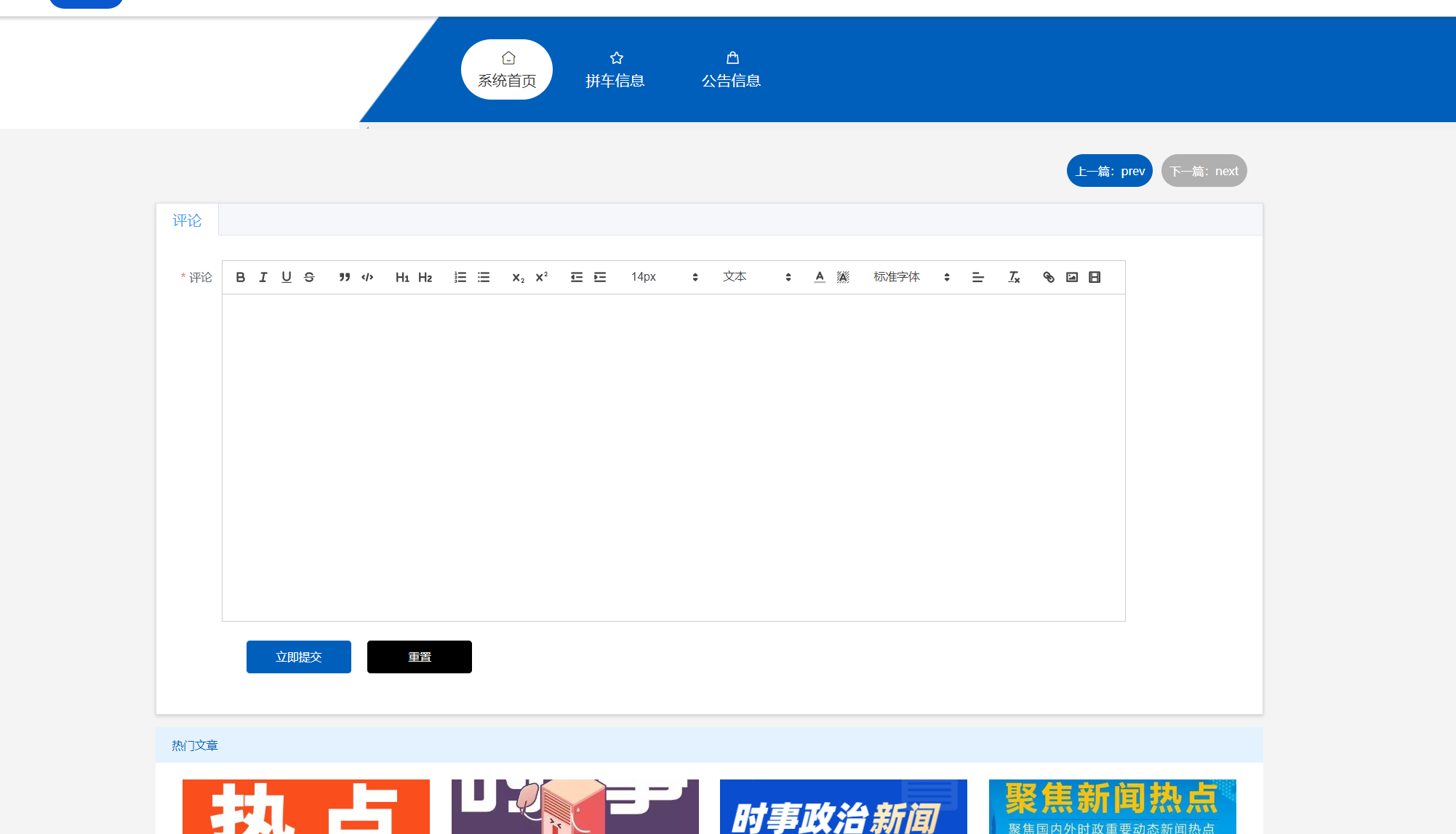
Task: Open the 文本 format dropdown
Action: click(756, 277)
